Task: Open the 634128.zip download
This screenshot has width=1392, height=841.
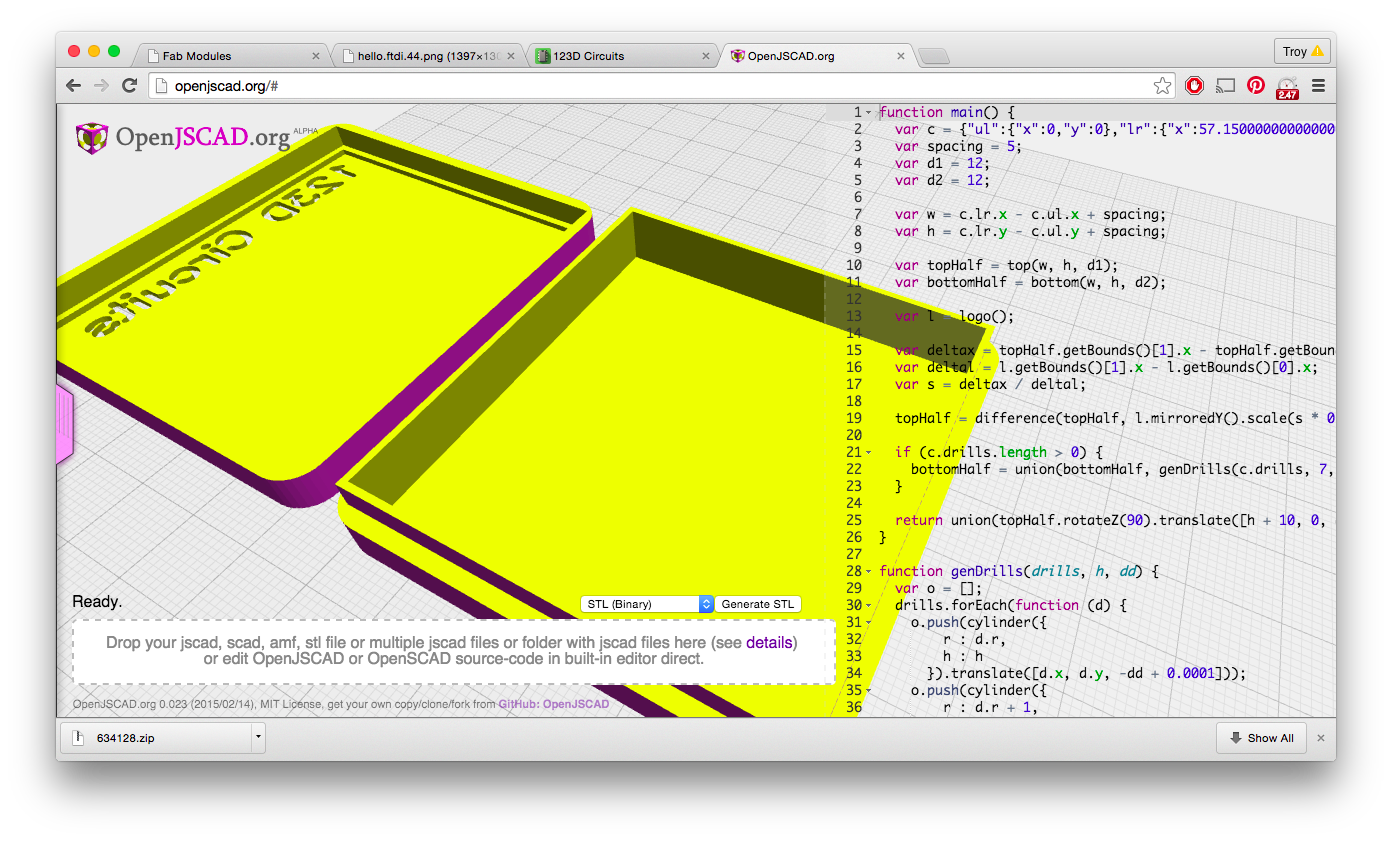Action: tap(155, 738)
